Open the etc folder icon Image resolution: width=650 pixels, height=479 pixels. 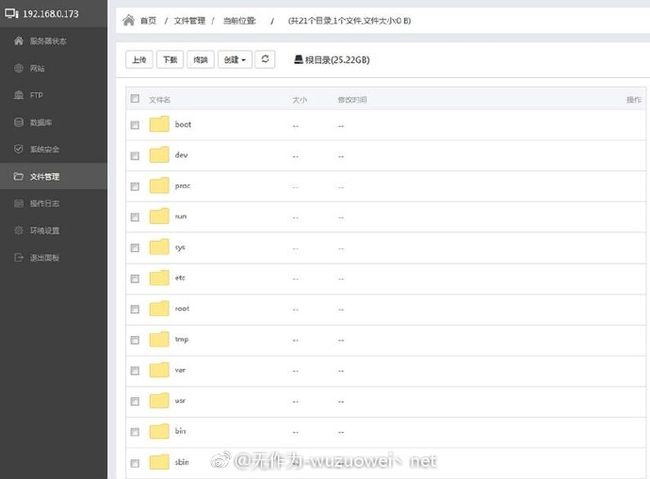[x=159, y=277]
